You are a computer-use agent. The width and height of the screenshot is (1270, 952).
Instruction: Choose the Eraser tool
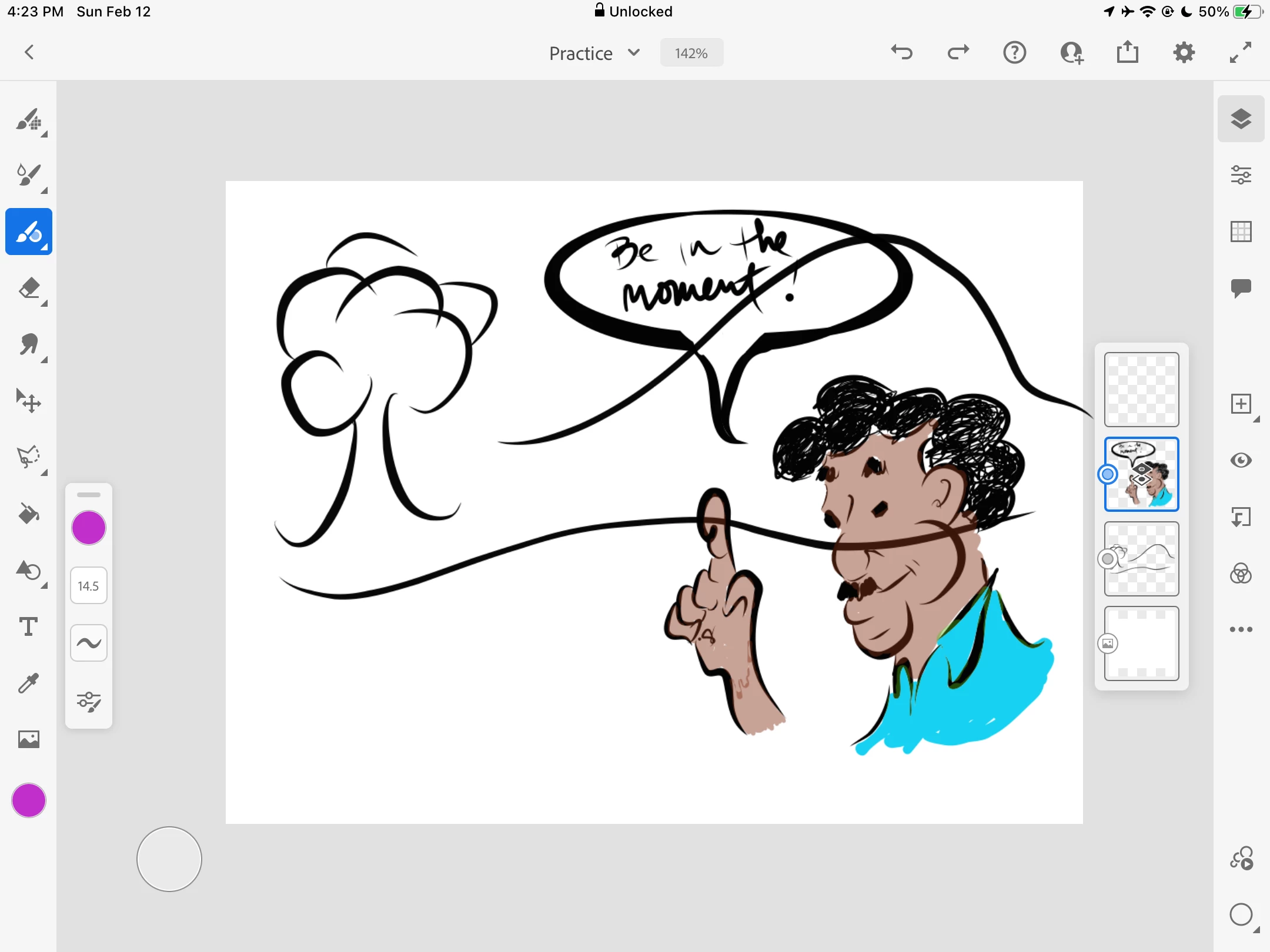click(x=28, y=289)
